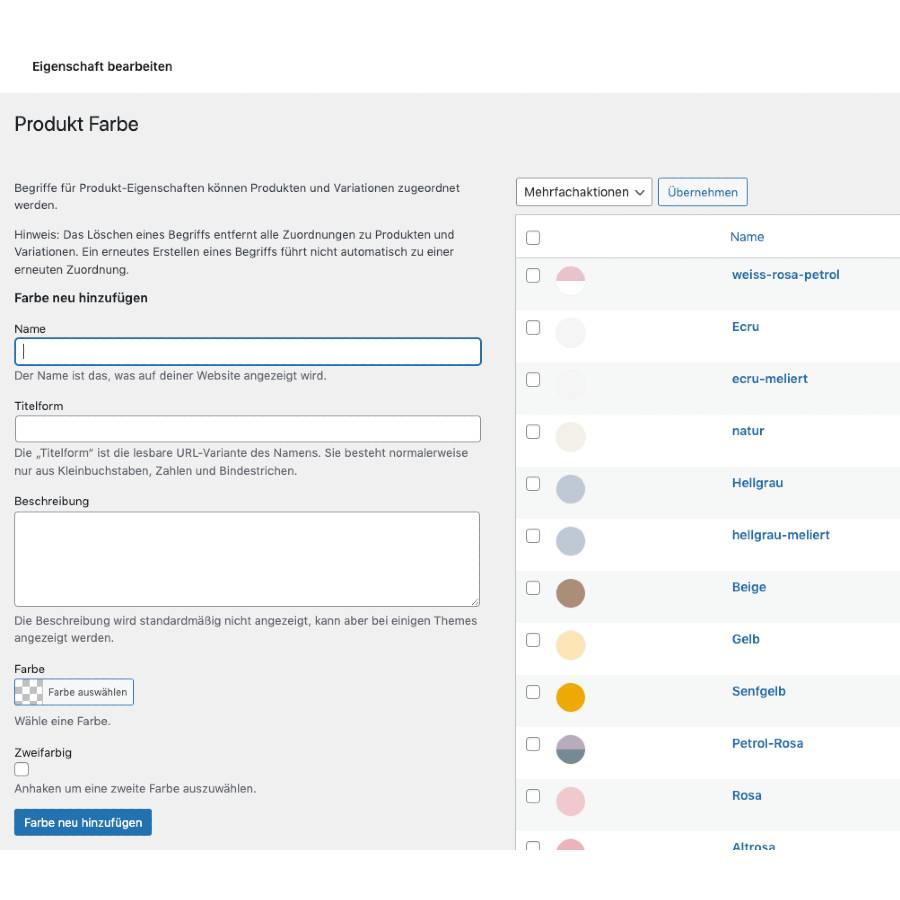
Task: Click the Übernehmen button
Action: click(703, 192)
